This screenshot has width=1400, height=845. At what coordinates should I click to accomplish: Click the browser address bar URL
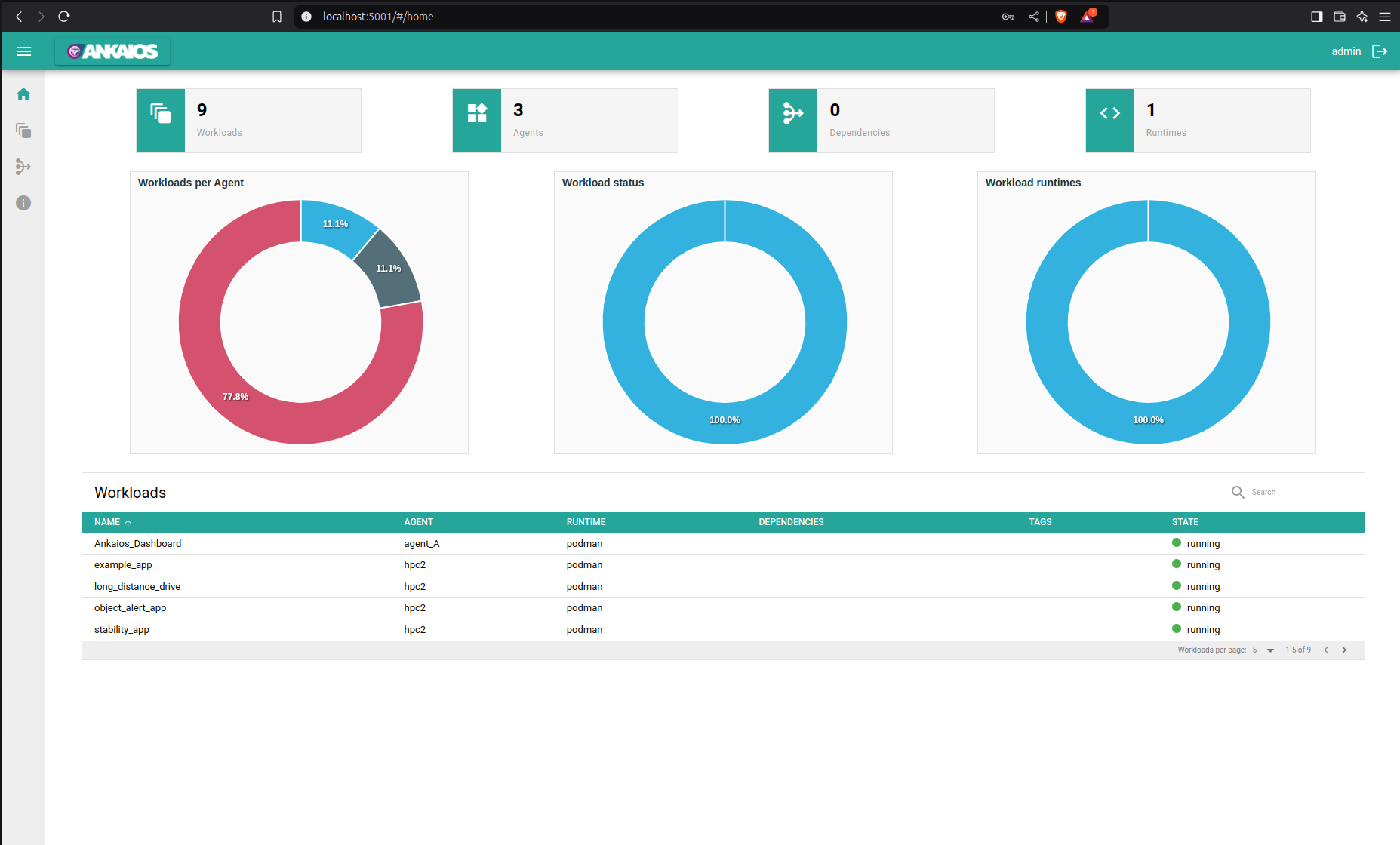coord(378,17)
